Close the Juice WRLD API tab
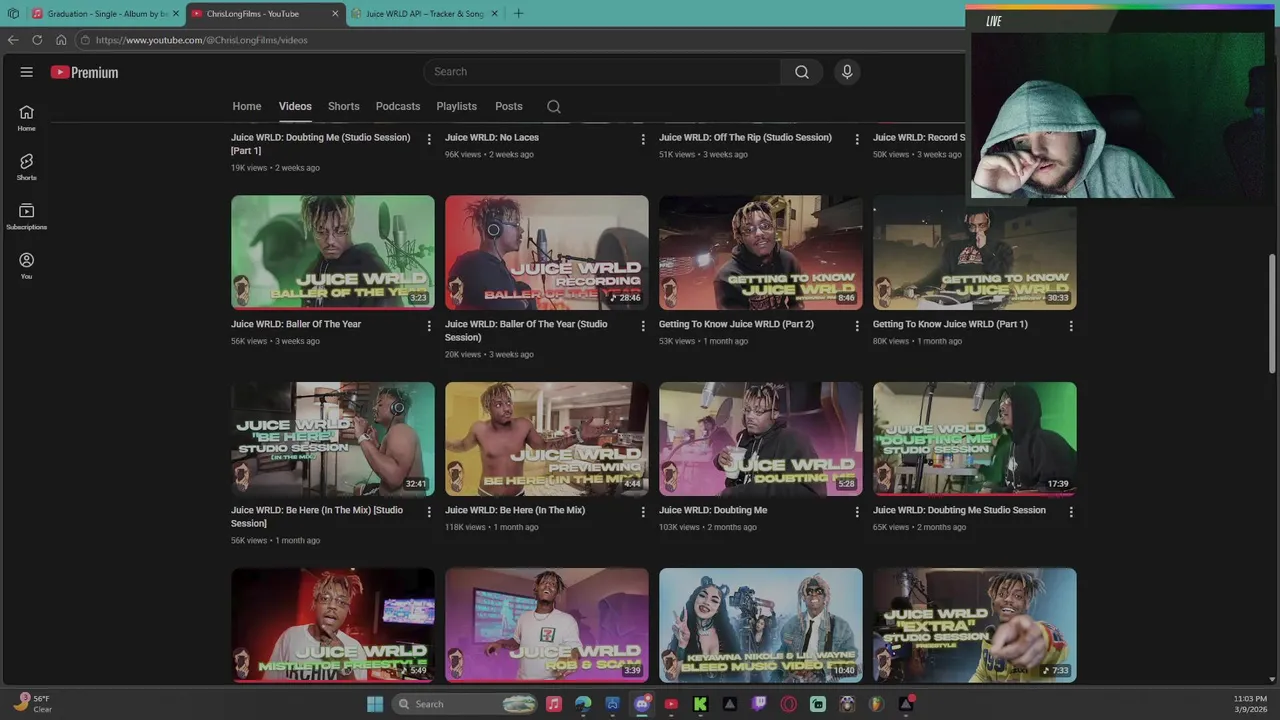 click(494, 14)
